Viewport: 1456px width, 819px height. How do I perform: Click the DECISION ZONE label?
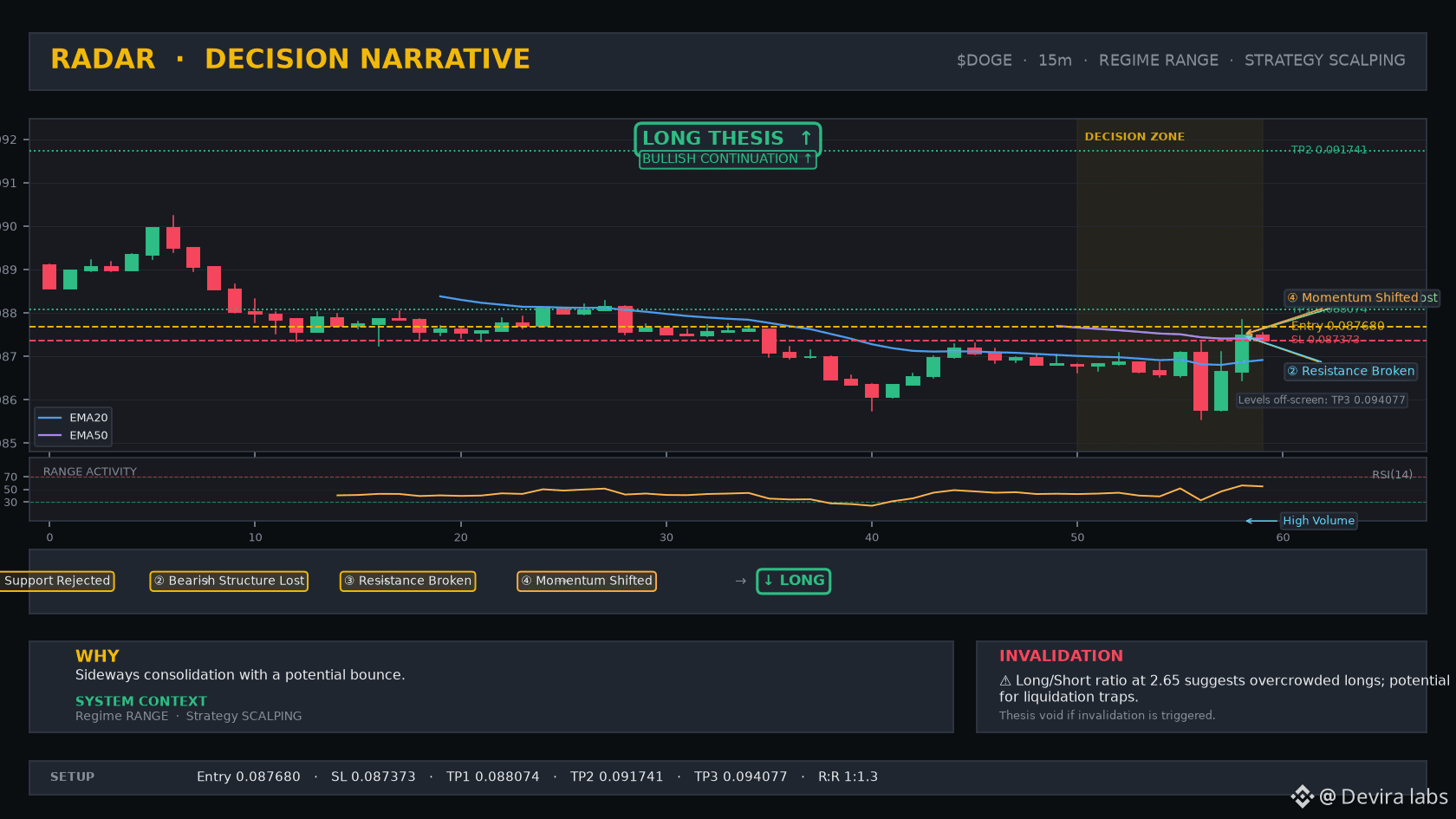pos(1134,137)
